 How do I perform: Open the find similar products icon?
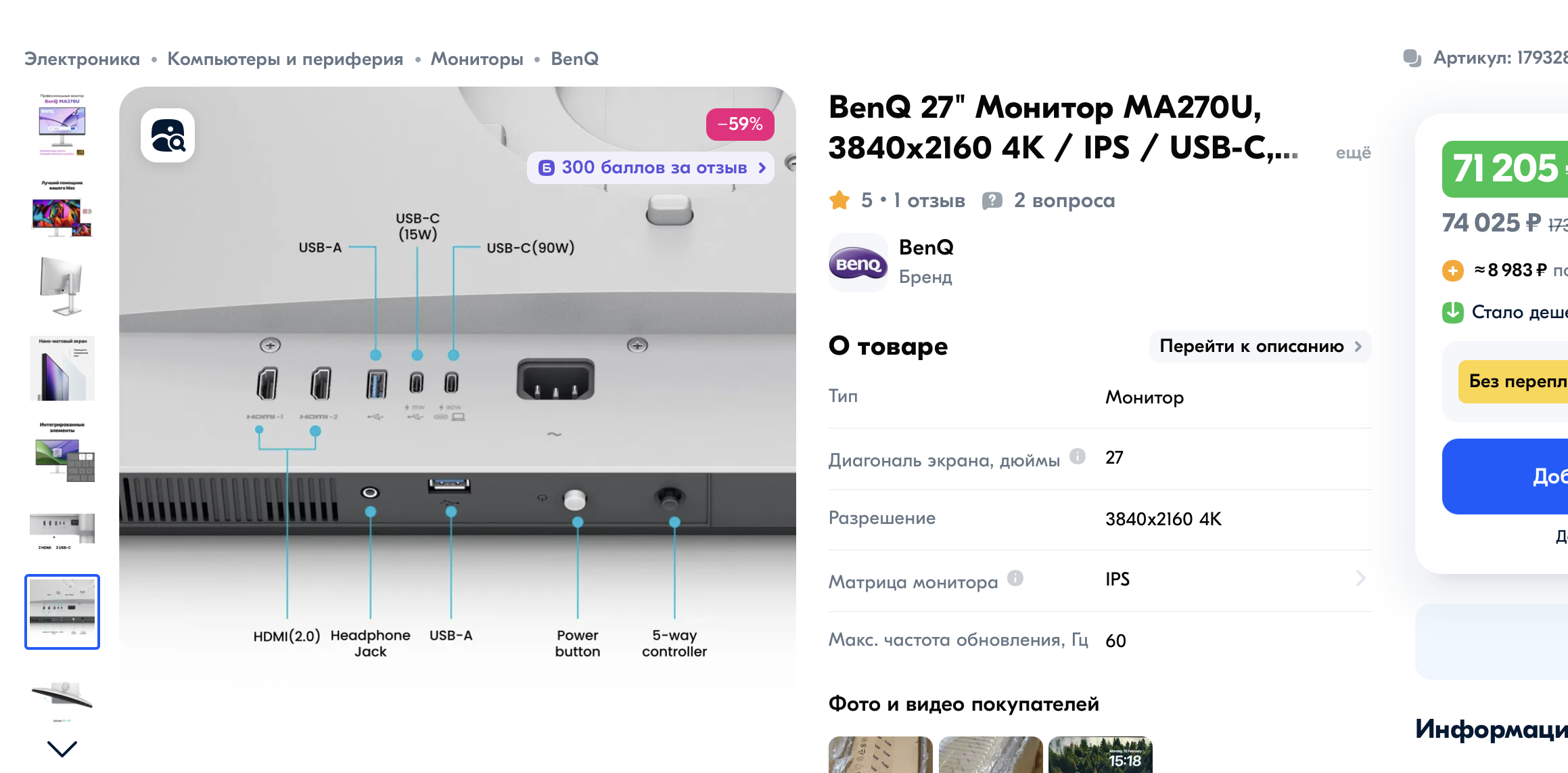(168, 135)
